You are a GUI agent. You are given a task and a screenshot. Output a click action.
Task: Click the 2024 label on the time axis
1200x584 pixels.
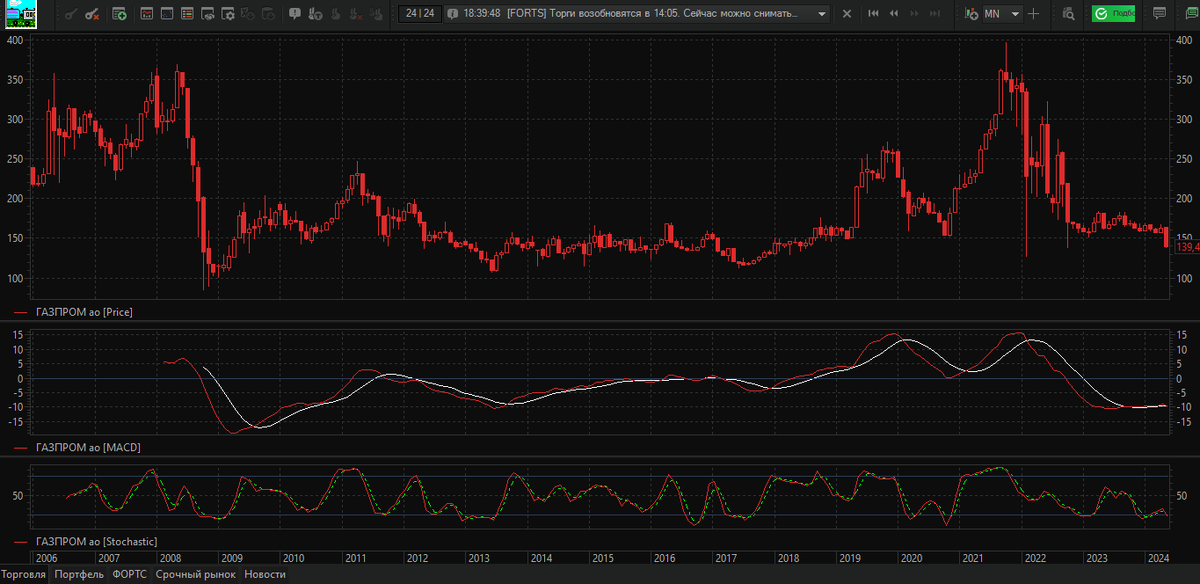click(x=1158, y=558)
